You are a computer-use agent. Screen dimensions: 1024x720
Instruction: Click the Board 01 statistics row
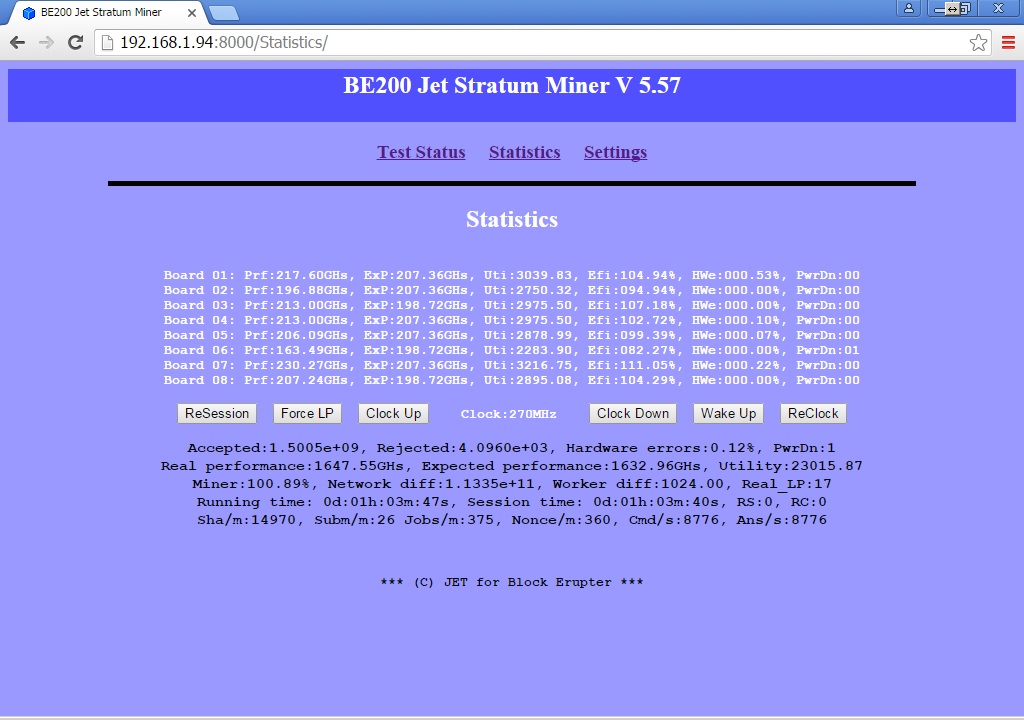pyautogui.click(x=511, y=275)
